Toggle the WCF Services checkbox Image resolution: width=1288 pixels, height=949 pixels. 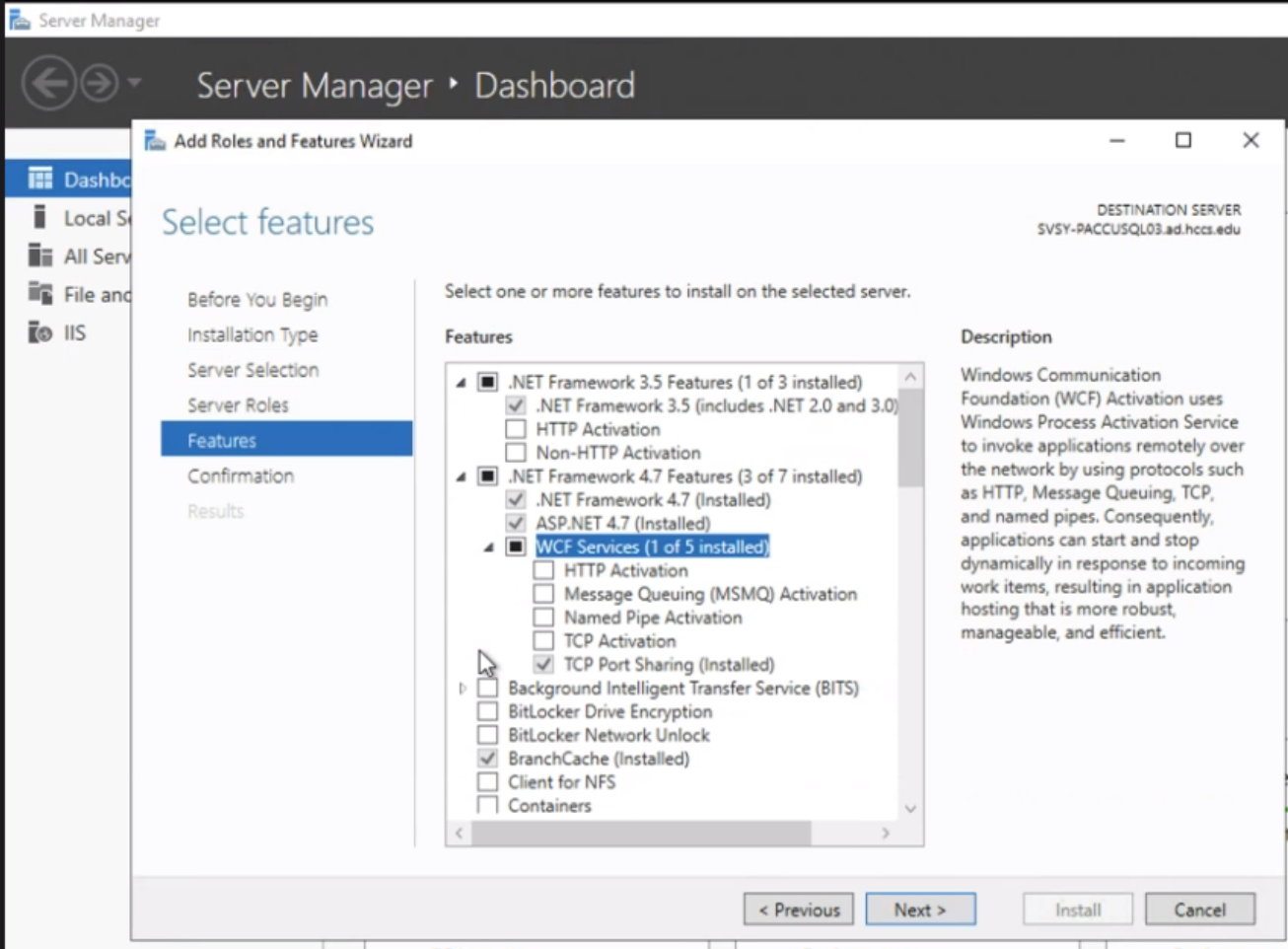point(516,547)
